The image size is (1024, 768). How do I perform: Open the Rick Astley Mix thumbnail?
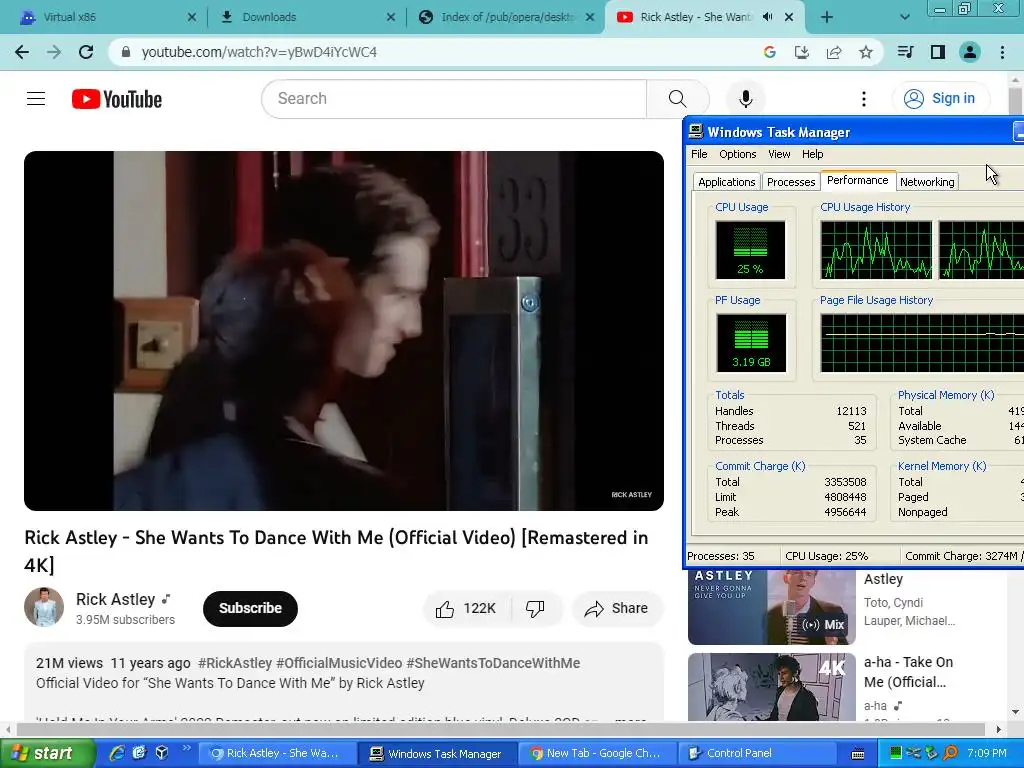tap(771, 607)
